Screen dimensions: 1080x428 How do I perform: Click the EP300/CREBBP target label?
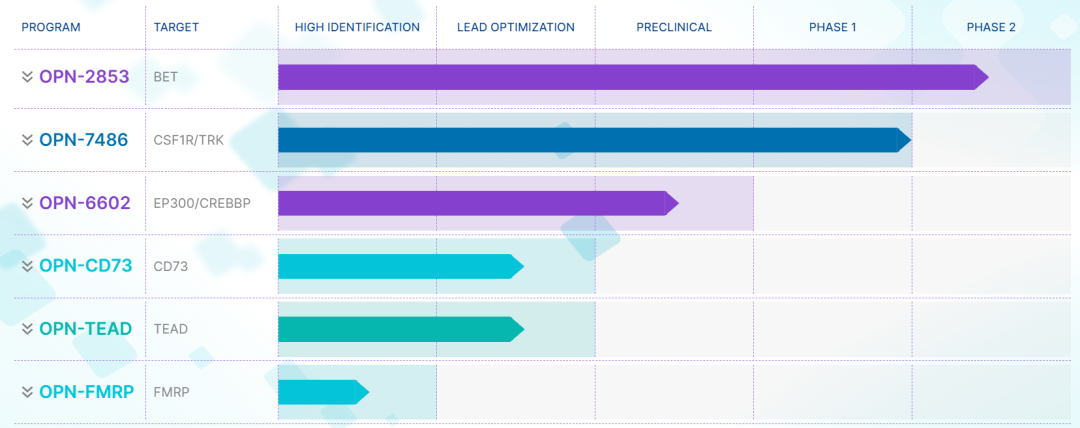click(202, 203)
